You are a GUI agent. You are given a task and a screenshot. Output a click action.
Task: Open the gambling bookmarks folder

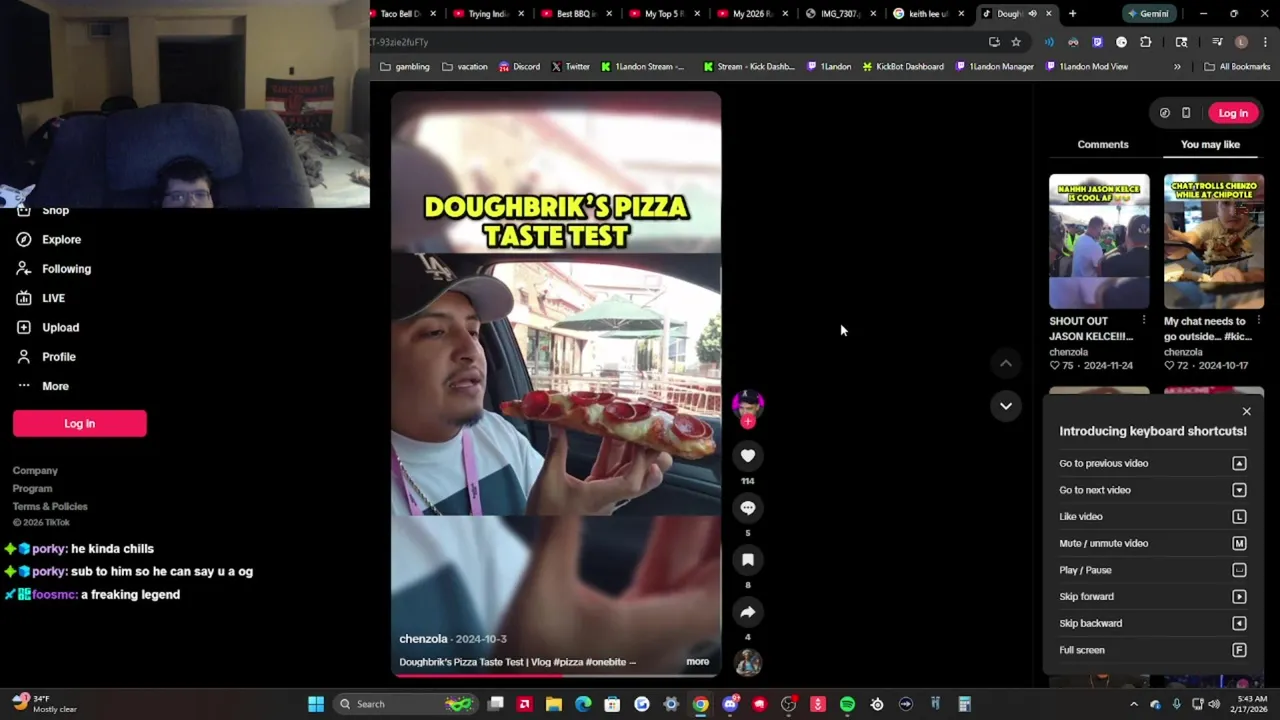405,67
